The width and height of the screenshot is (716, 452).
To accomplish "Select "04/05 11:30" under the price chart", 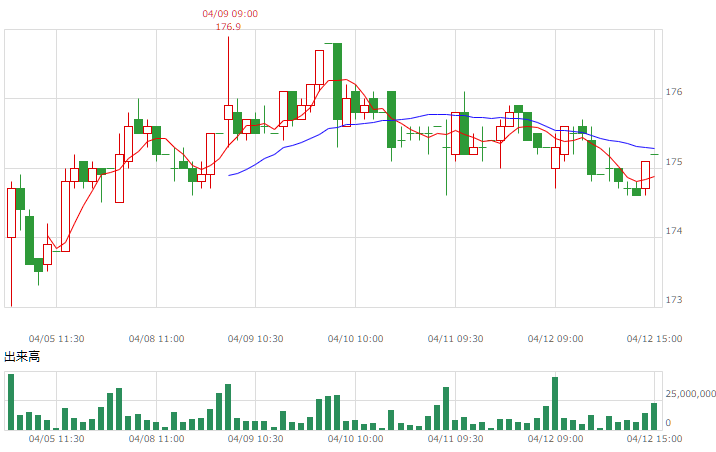I will pyautogui.click(x=57, y=339).
